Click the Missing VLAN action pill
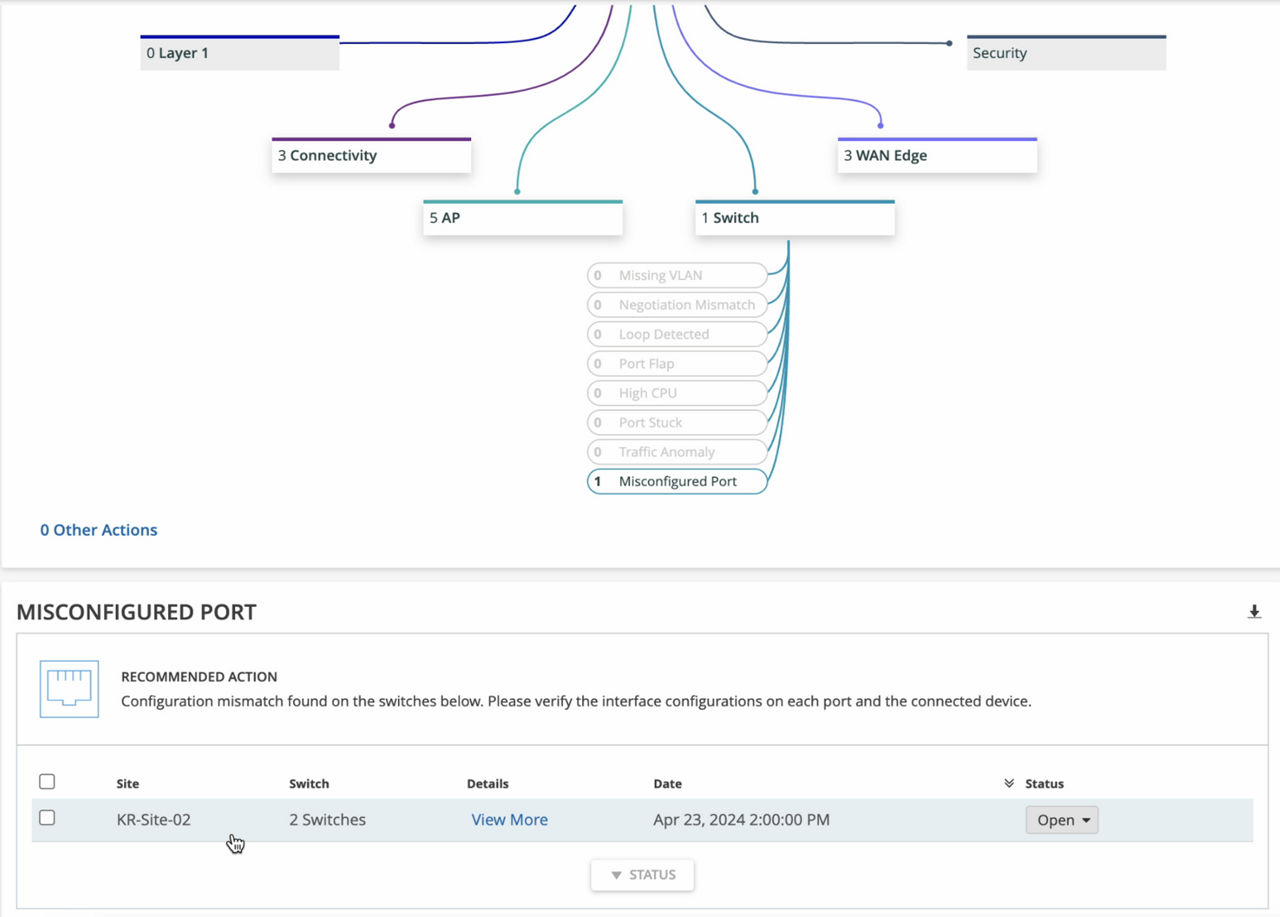The height and width of the screenshot is (917, 1280). pyautogui.click(x=677, y=276)
